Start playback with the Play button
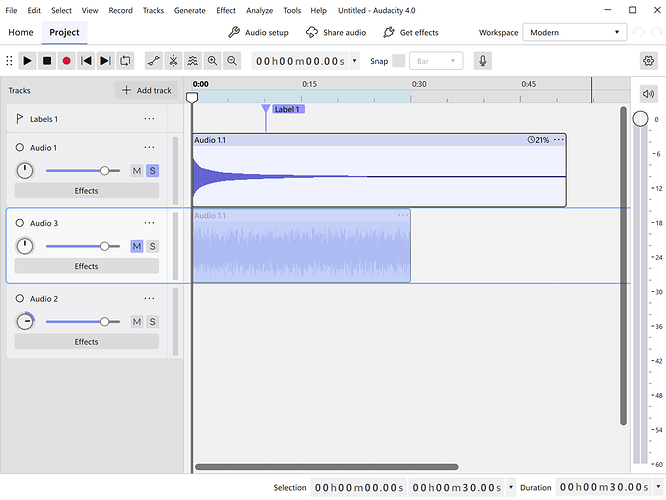 coord(27,61)
